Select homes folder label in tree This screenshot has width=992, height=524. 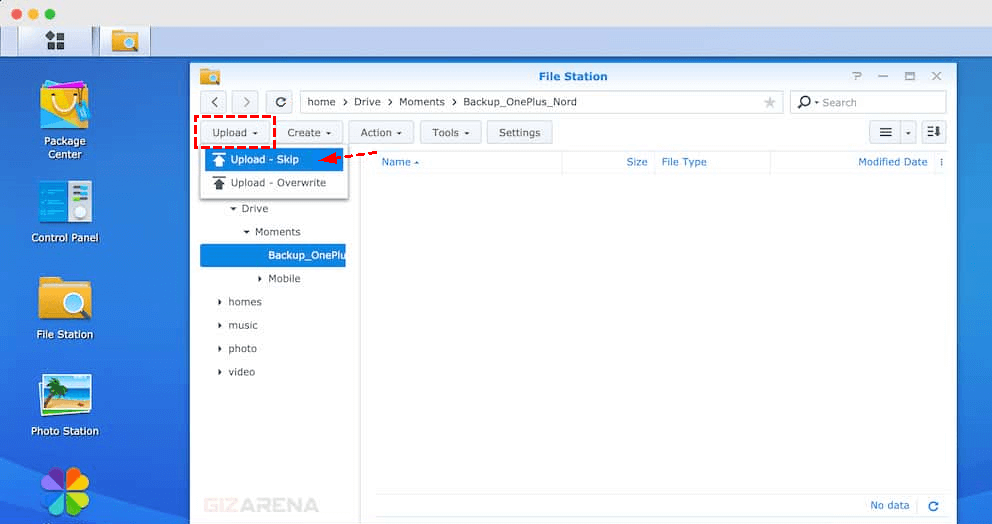(x=245, y=303)
